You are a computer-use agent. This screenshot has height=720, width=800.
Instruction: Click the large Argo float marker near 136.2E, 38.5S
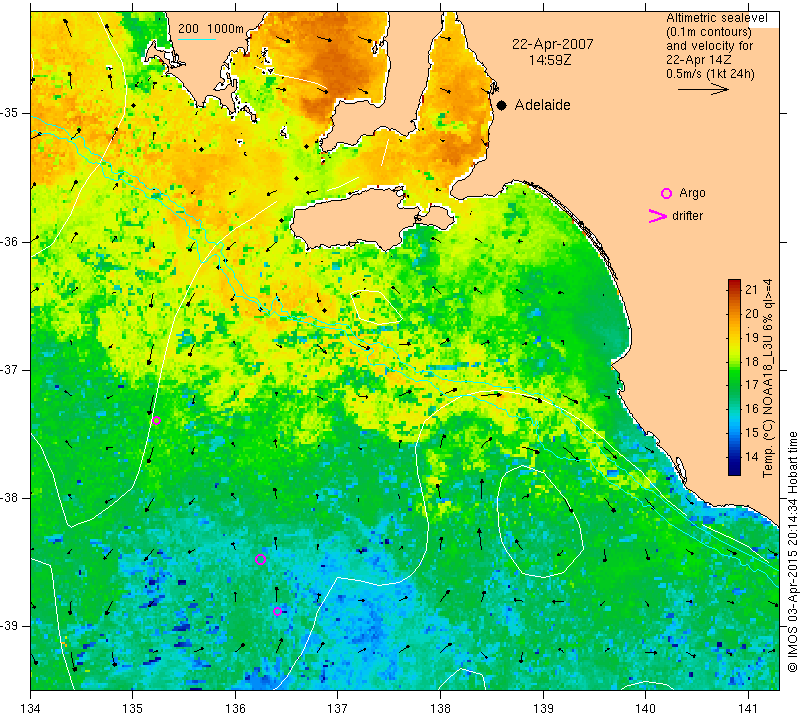tap(260, 559)
